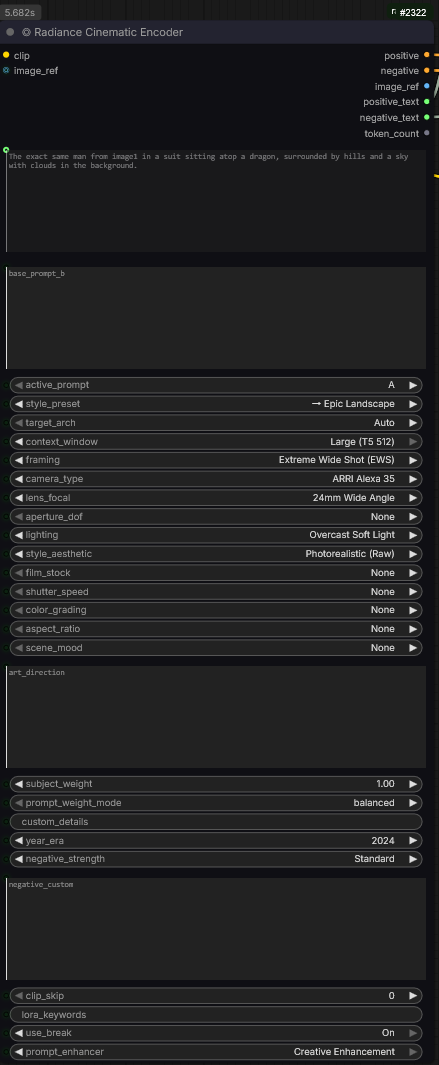Click the negative output connector dot
The image size is (439, 1065).
coord(426,70)
